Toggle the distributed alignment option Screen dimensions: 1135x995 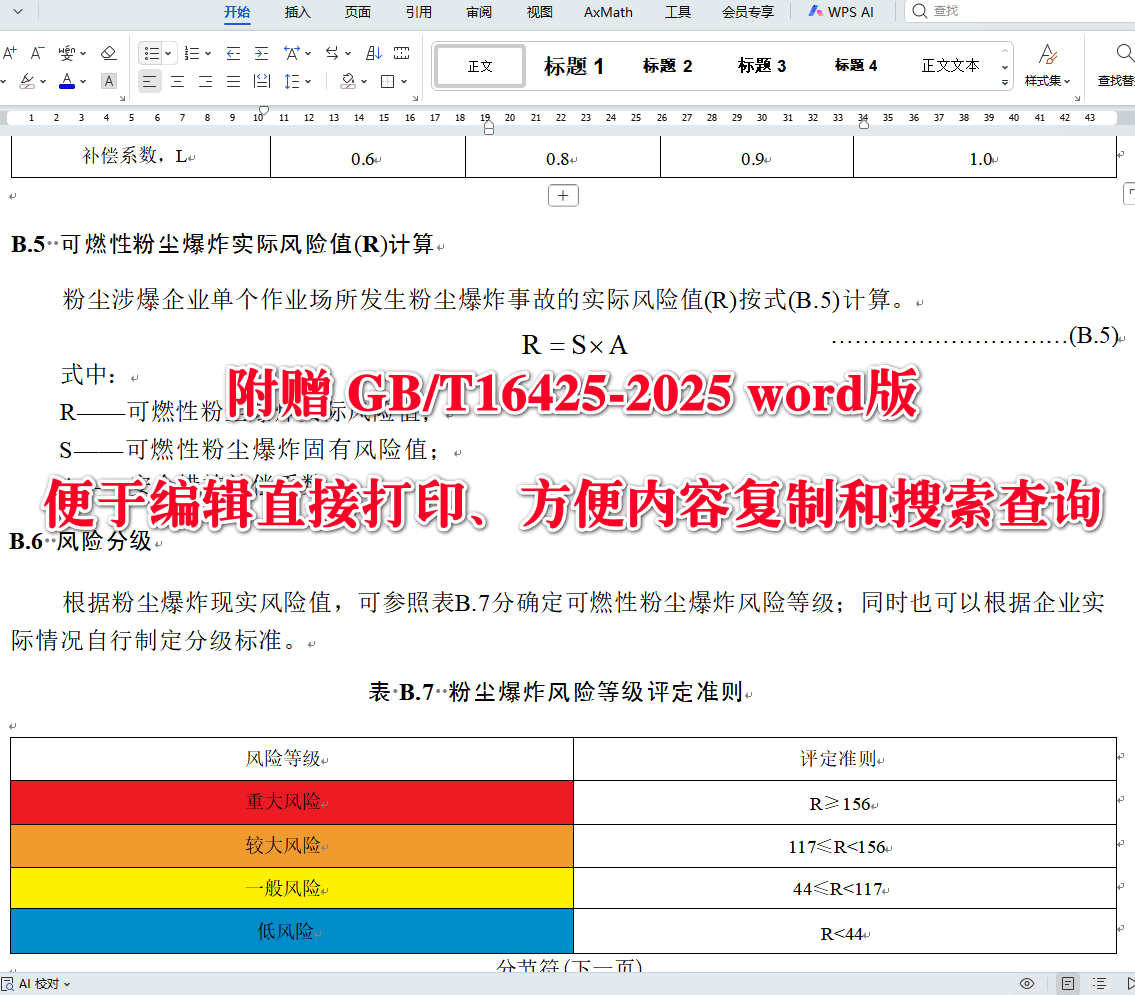click(x=262, y=81)
